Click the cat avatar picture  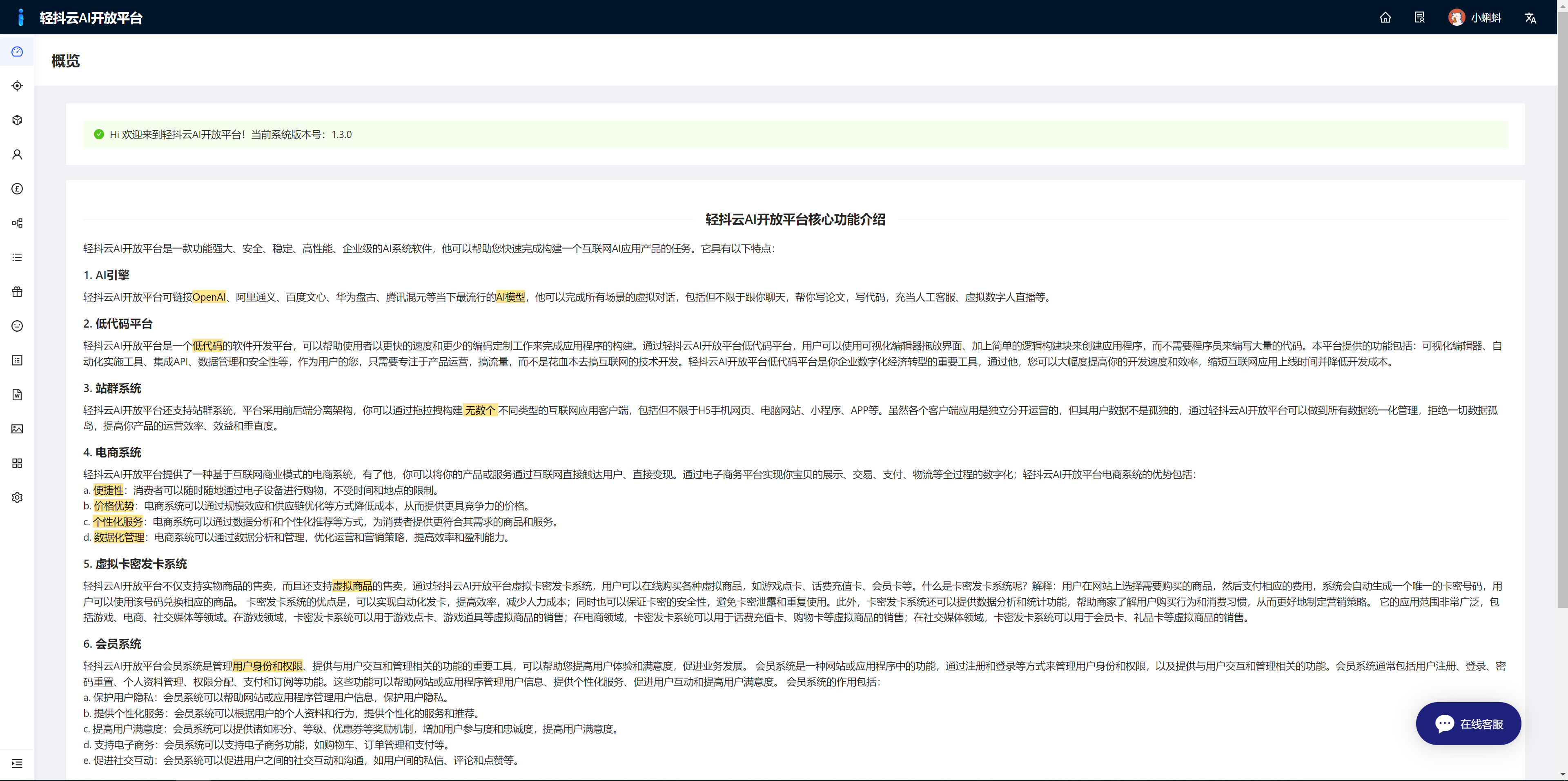click(1456, 18)
